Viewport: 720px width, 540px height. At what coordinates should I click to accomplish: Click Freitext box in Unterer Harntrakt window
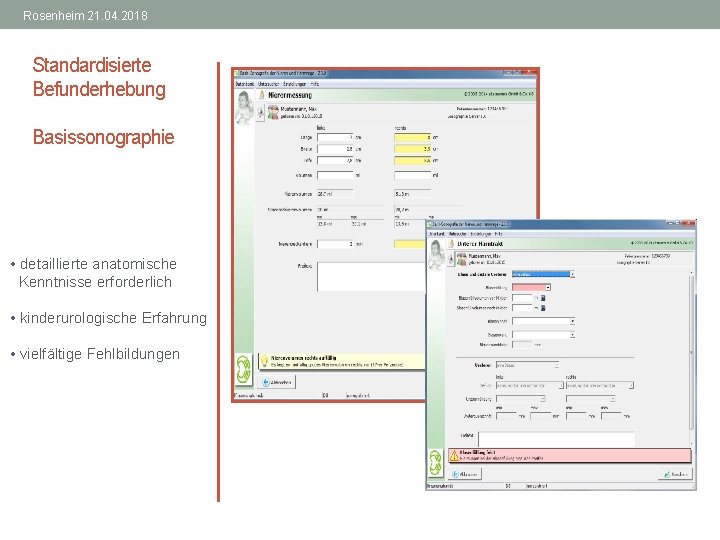pyautogui.click(x=557, y=439)
